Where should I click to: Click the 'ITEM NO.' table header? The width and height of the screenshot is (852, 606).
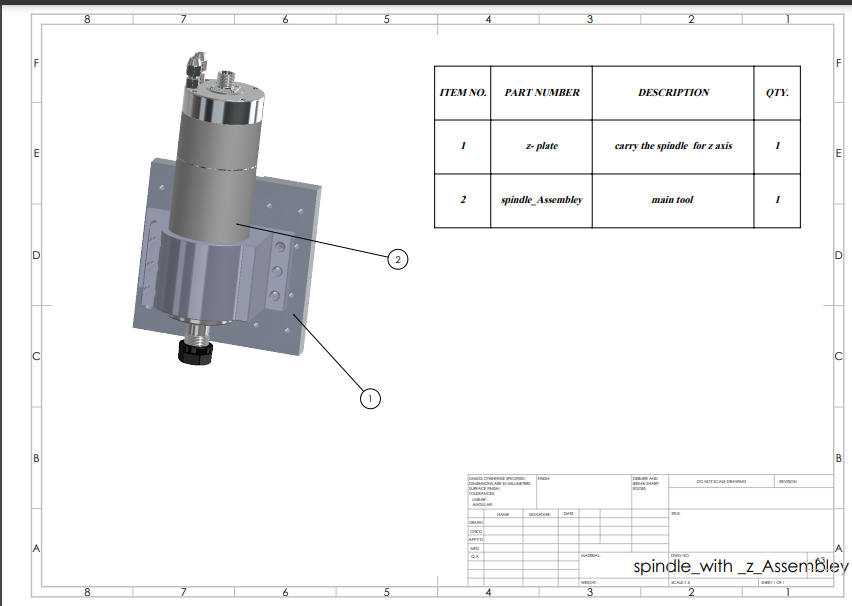coord(462,93)
